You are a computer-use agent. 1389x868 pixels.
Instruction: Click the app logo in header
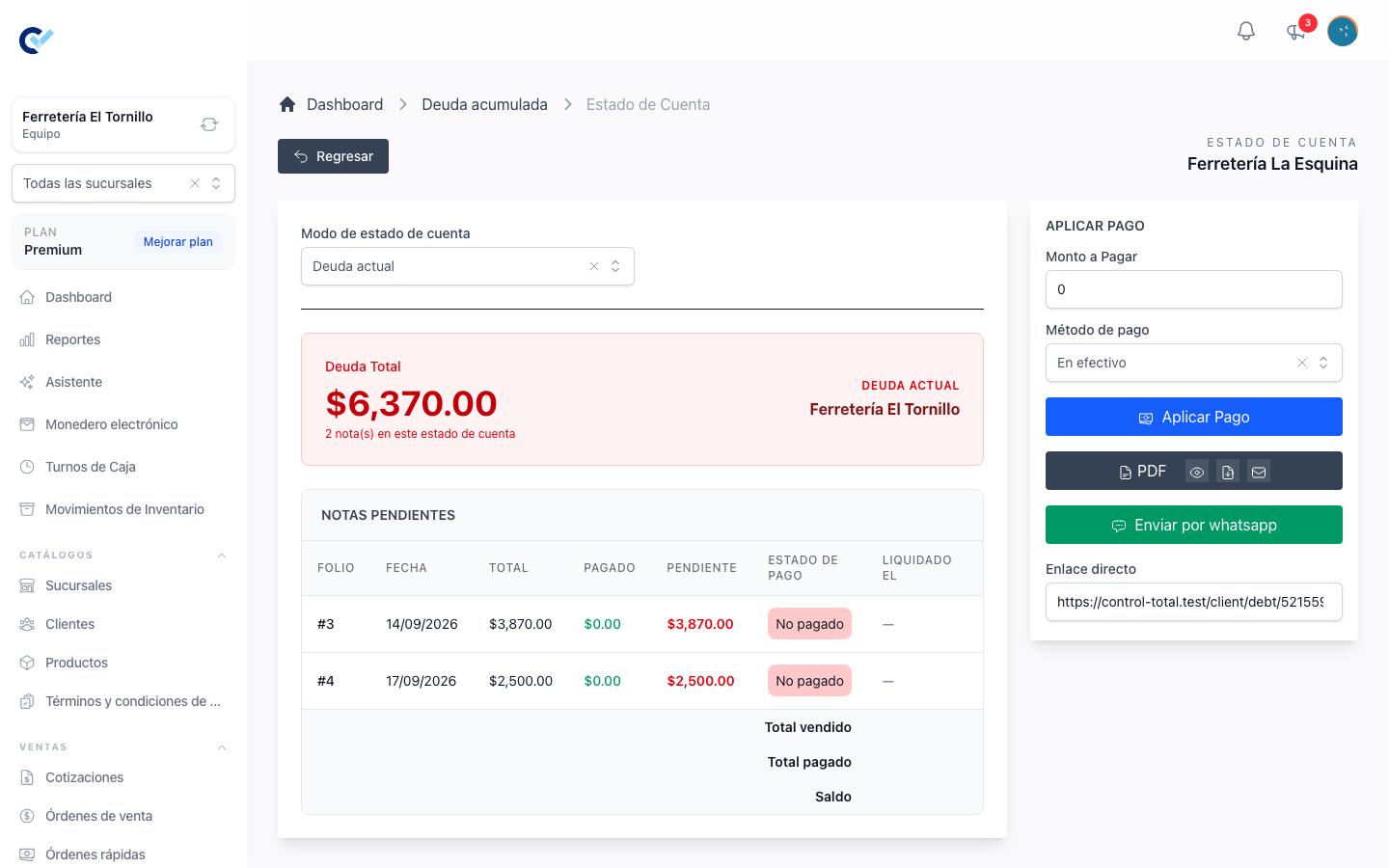pyautogui.click(x=37, y=40)
